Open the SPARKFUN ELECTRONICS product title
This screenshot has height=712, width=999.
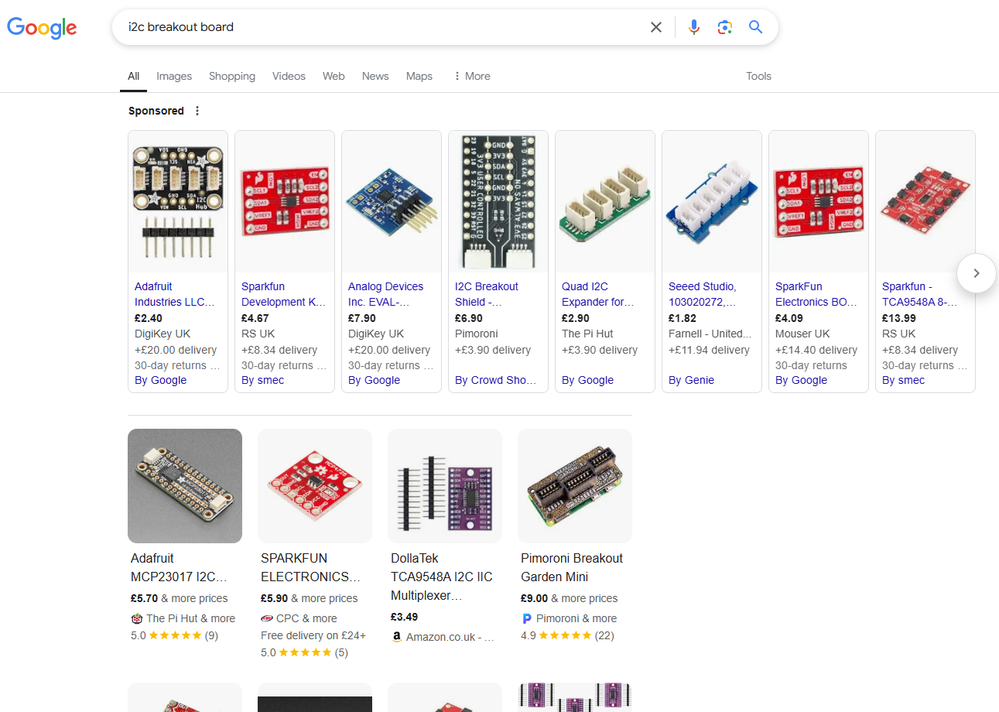[310, 567]
